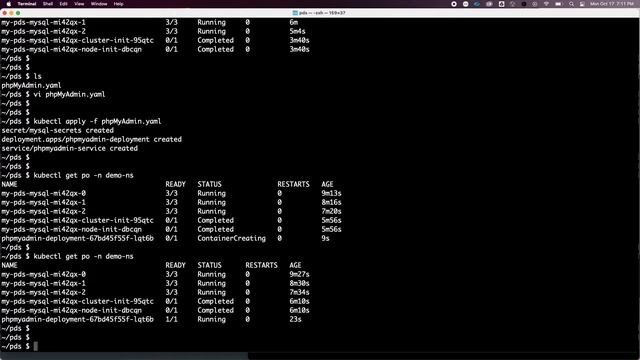Click the 'vi phpMyAdmin.yaml' command
This screenshot has width=640, height=360.
point(69,94)
